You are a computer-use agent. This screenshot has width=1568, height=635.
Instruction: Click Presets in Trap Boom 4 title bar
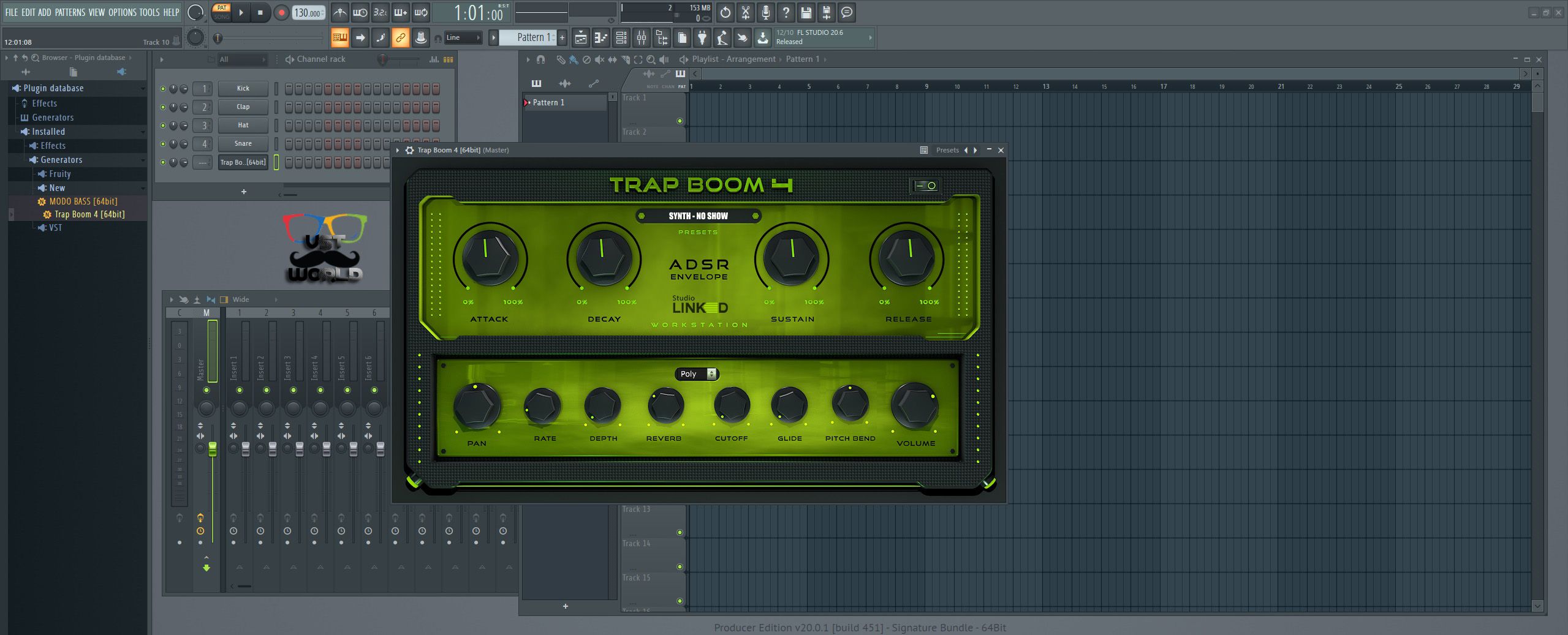(x=947, y=150)
